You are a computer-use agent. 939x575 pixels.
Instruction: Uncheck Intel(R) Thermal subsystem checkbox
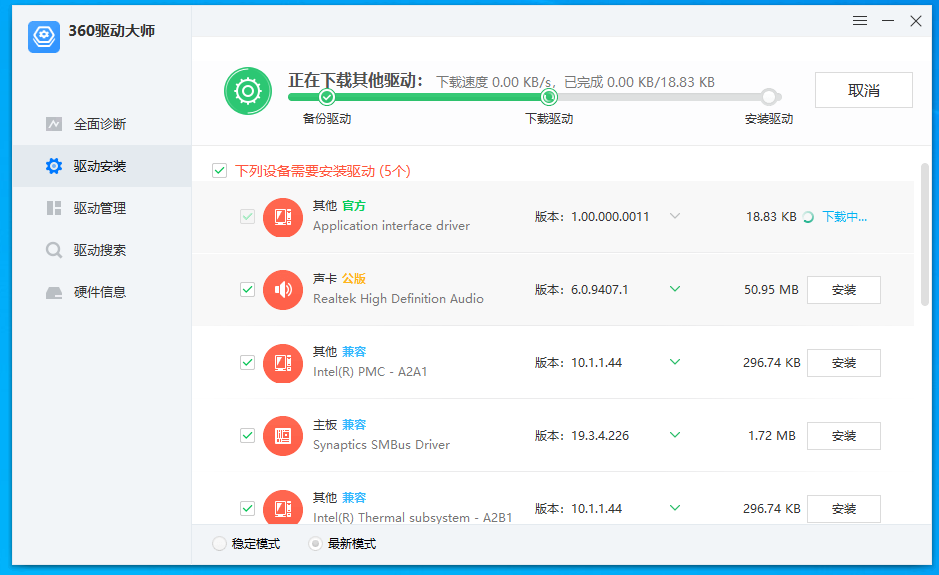point(247,509)
